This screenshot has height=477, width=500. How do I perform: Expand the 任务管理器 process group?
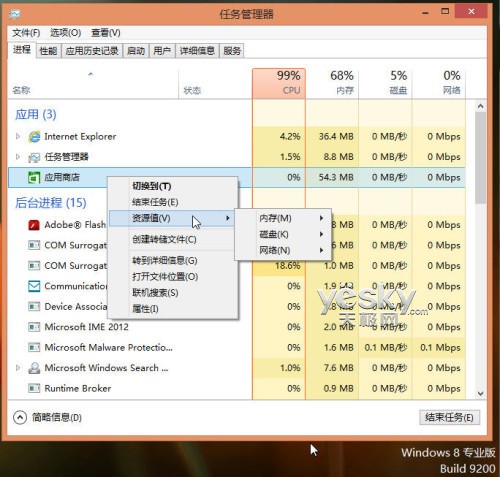[18, 157]
